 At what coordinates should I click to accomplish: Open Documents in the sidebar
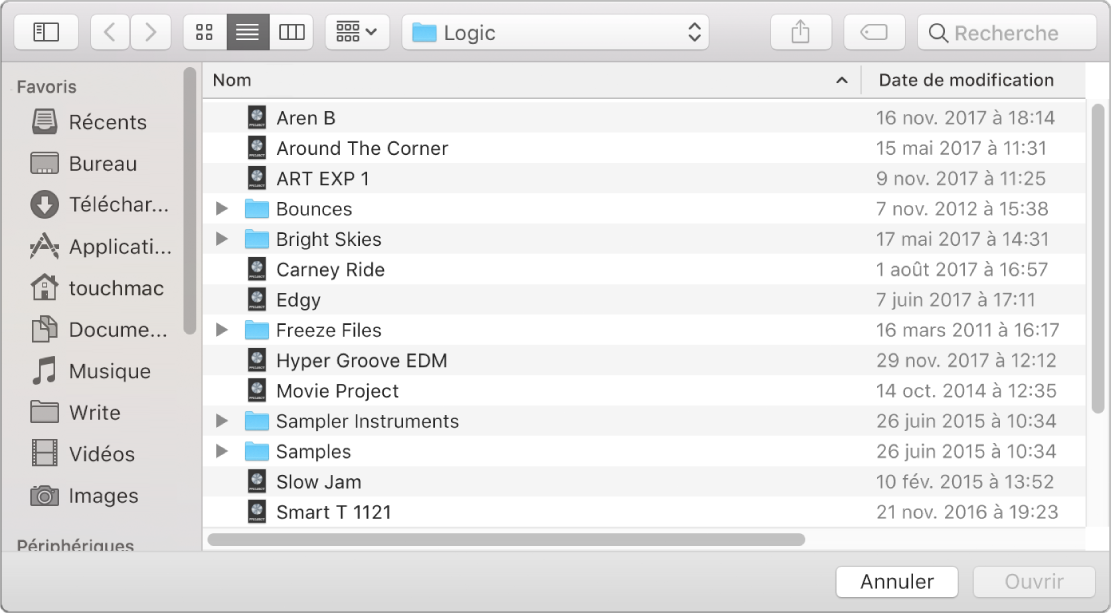[x=99, y=330]
